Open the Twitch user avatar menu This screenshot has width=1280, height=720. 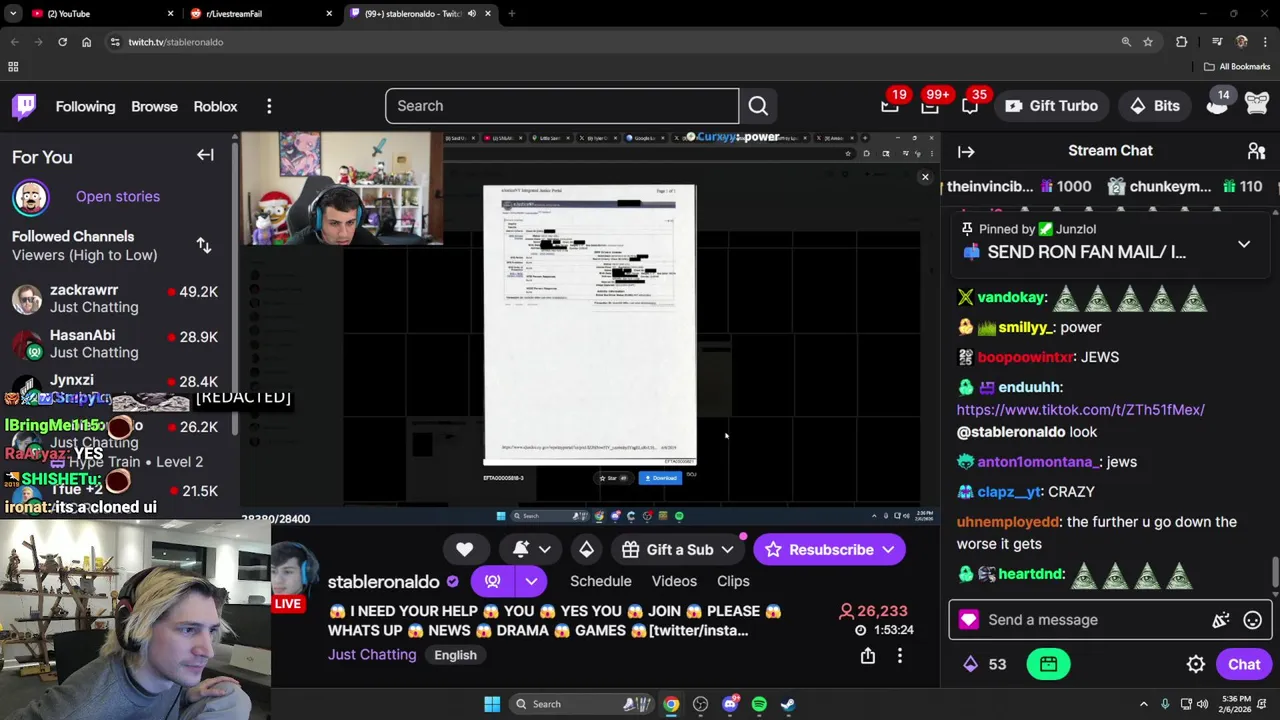pyautogui.click(x=1257, y=105)
